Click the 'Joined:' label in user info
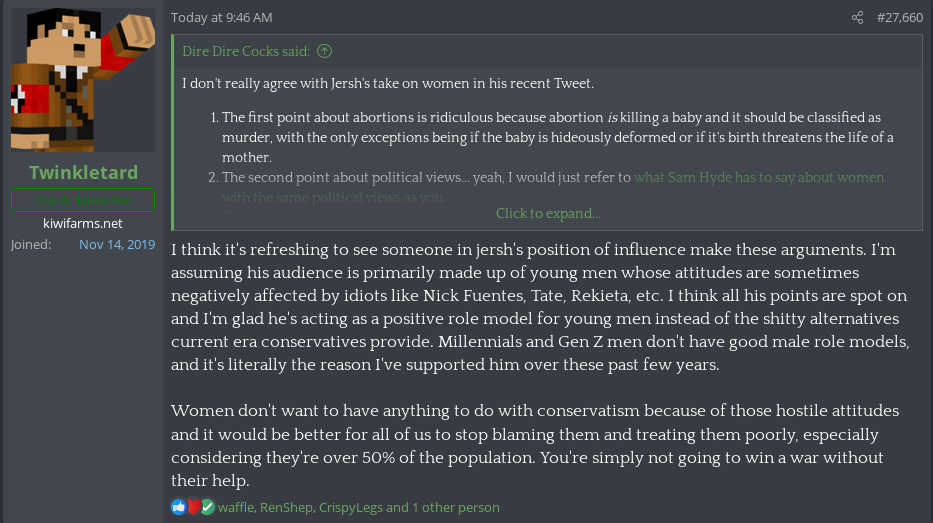Image resolution: width=933 pixels, height=523 pixels. [x=30, y=245]
